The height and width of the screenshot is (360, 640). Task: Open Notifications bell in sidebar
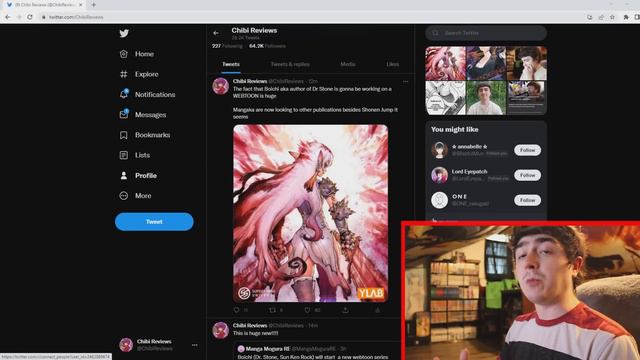pos(147,94)
